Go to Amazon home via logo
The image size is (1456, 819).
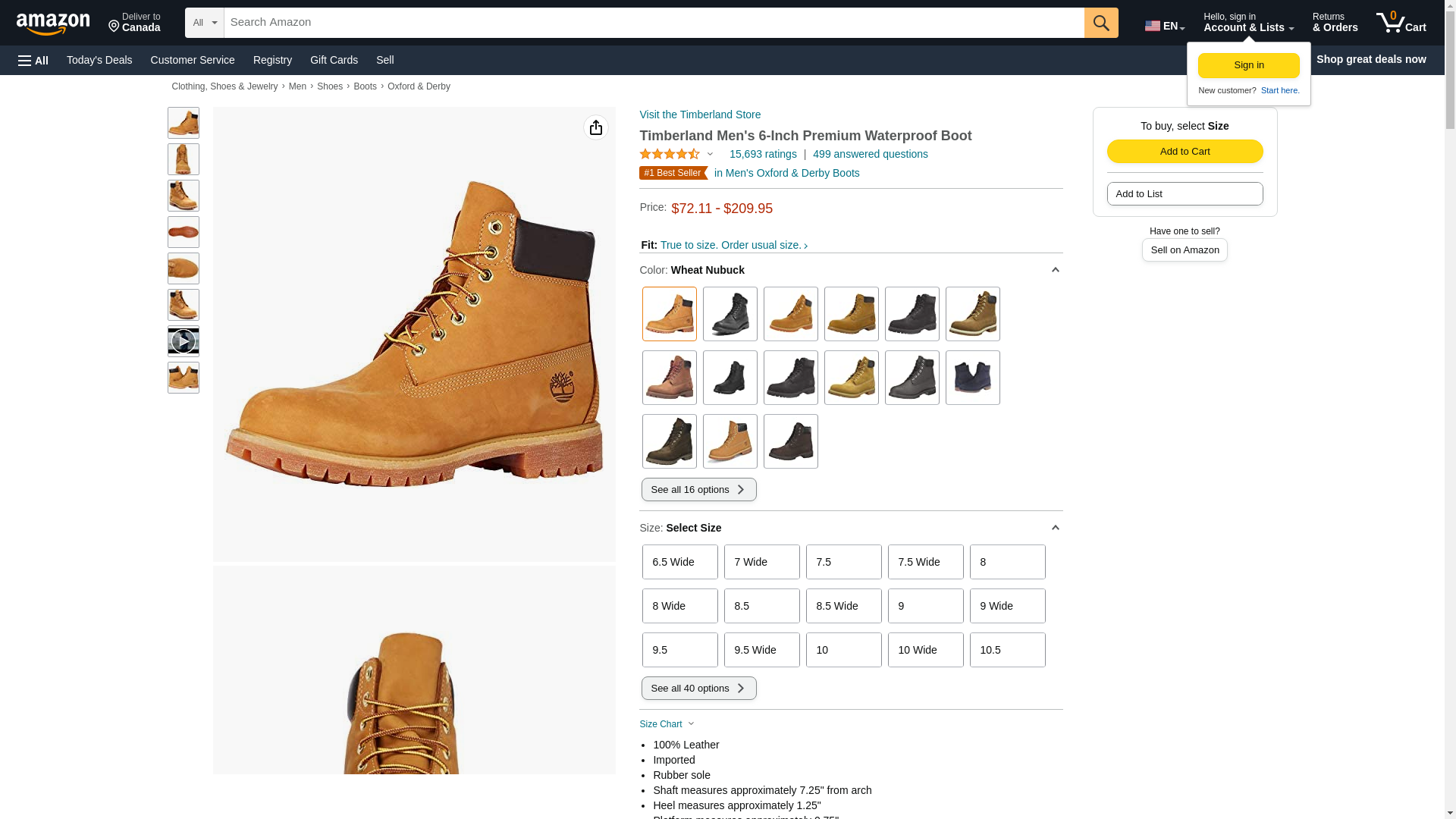53,24
